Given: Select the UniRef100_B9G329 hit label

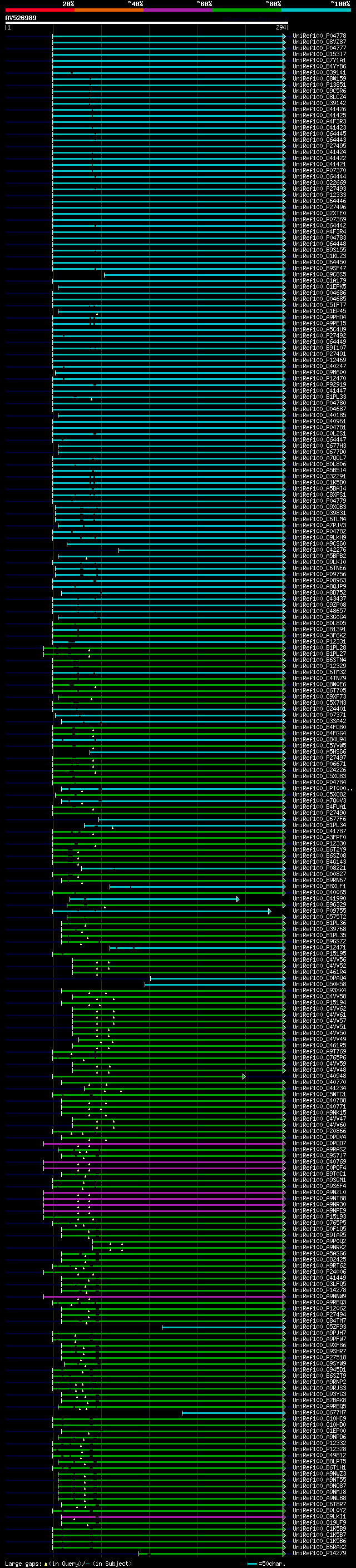Looking at the screenshot, I should click(319, 904).
